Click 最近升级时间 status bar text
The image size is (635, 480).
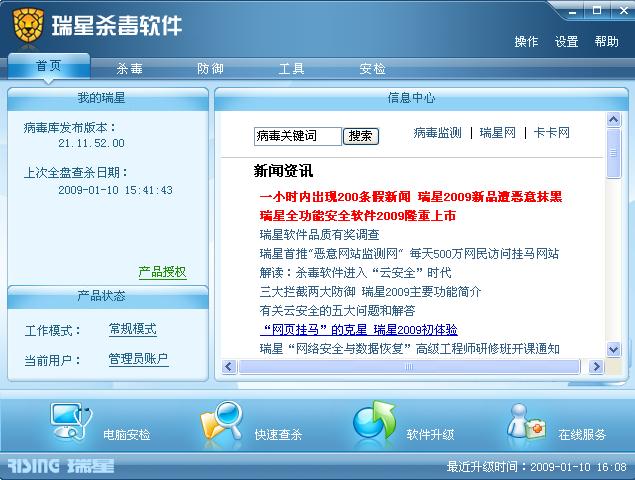(x=537, y=467)
